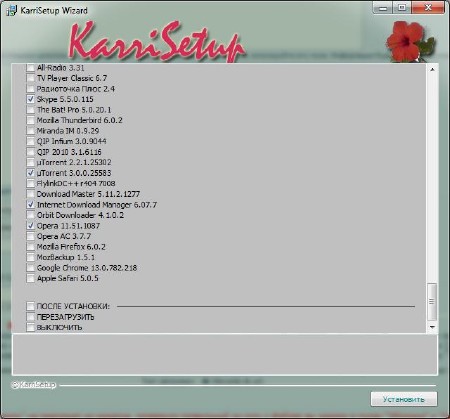The image size is (450, 419).
Task: Check Google Chrome 13.0.782.218 checkbox
Action: pos(30,268)
